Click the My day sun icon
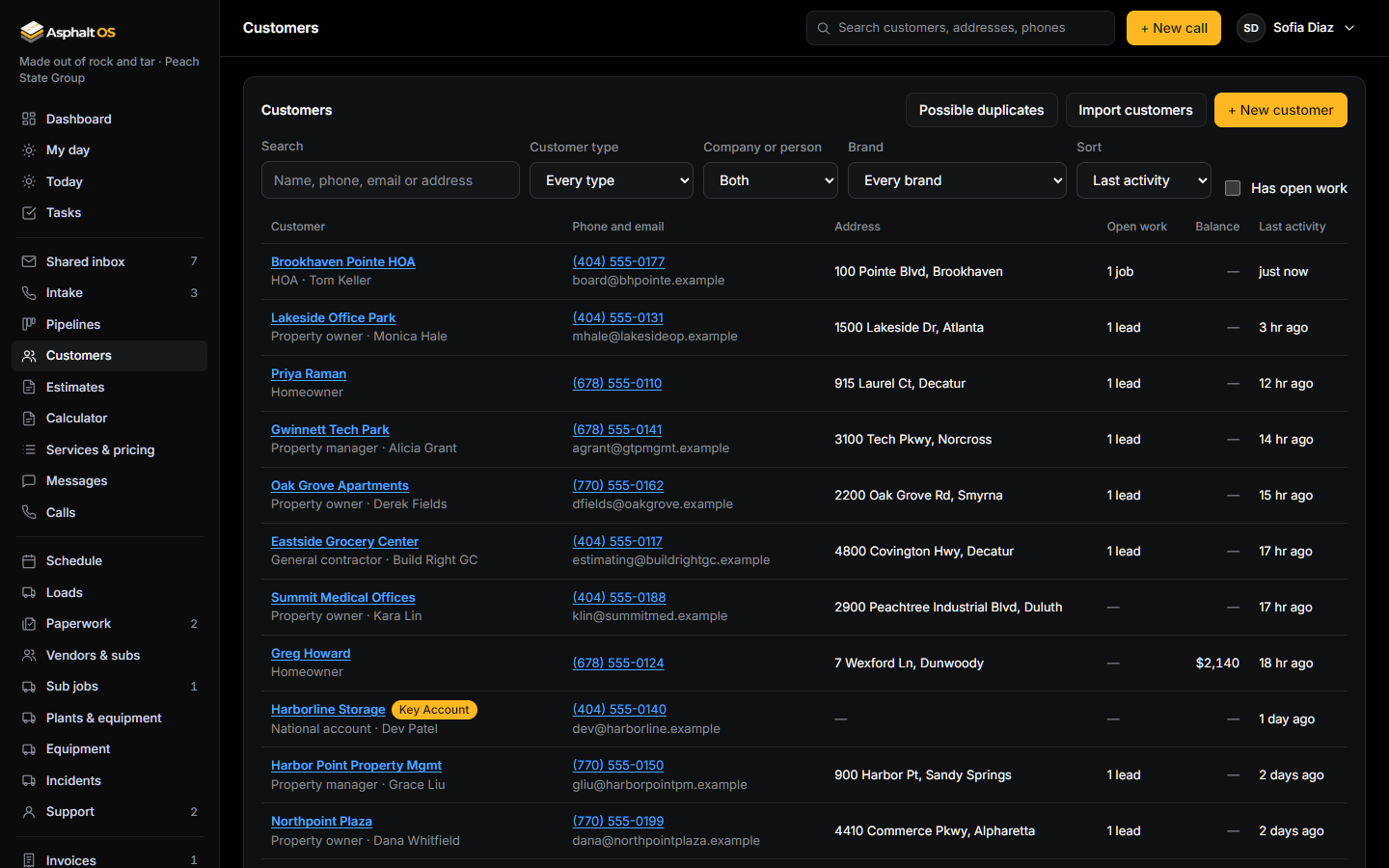This screenshot has height=868, width=1389. (x=29, y=150)
